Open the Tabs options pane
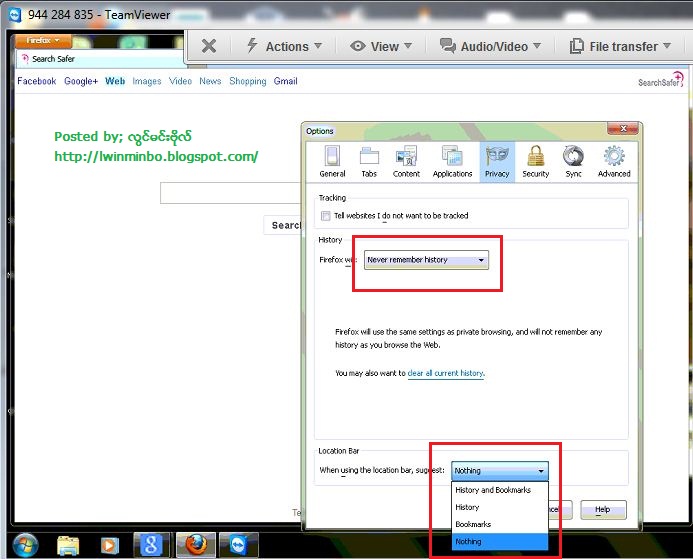The width and height of the screenshot is (693, 559). [369, 162]
